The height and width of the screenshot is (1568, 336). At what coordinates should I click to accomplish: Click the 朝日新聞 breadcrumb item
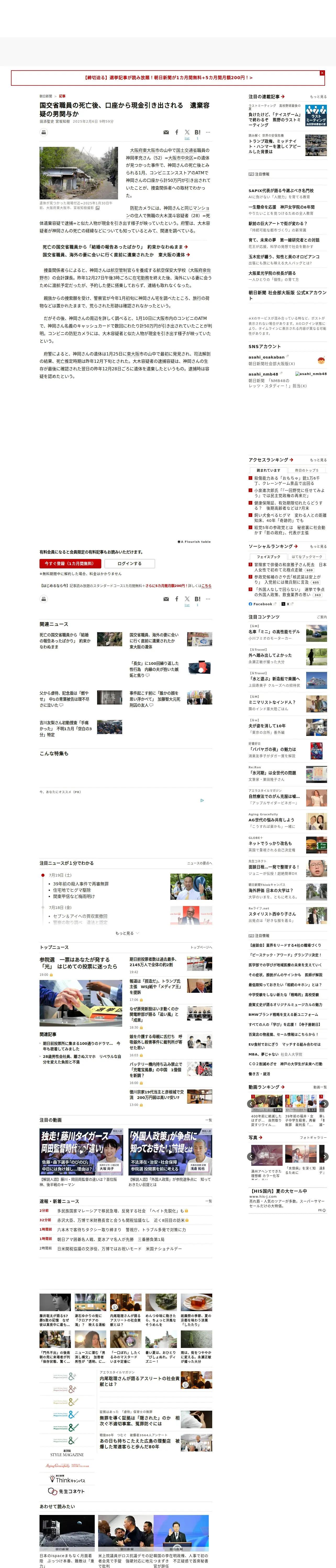(46, 96)
